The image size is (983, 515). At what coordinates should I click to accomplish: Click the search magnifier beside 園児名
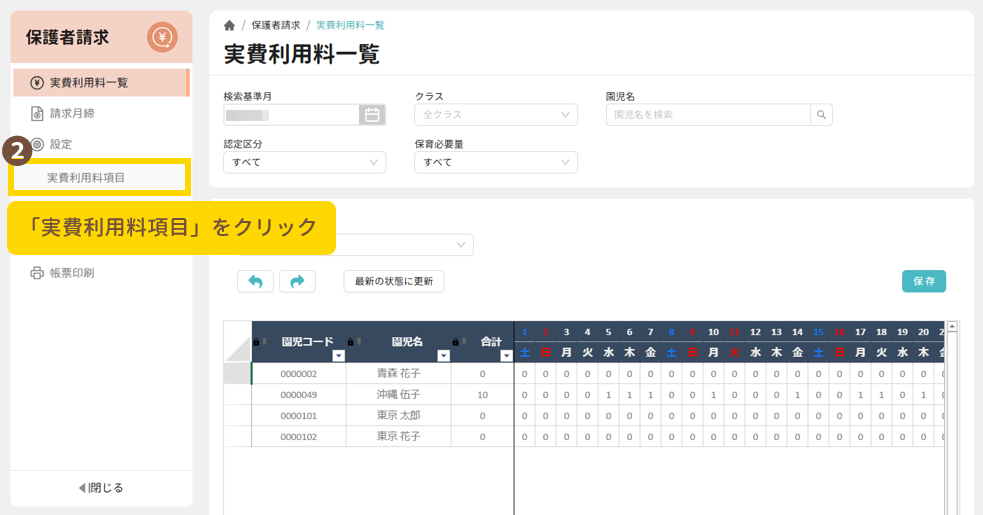tap(821, 115)
